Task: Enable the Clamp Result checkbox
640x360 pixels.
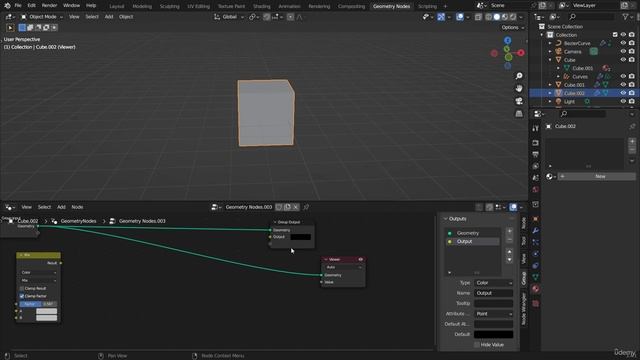Action: (x=22, y=289)
